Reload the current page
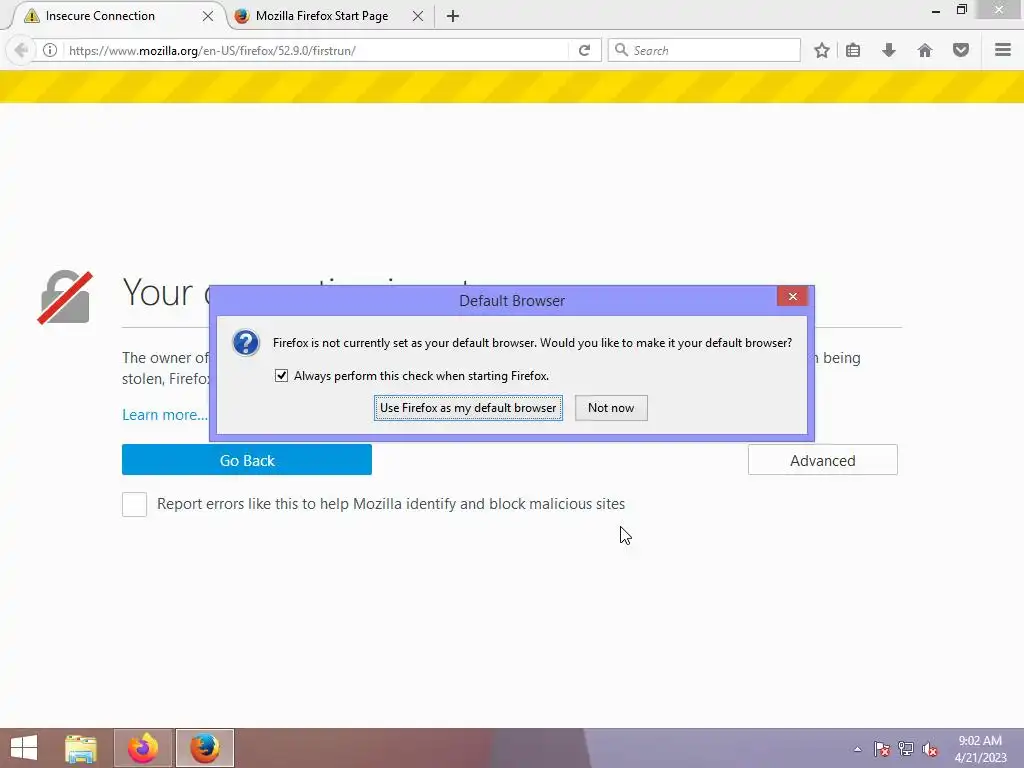The height and width of the screenshot is (768, 1024). (x=584, y=50)
